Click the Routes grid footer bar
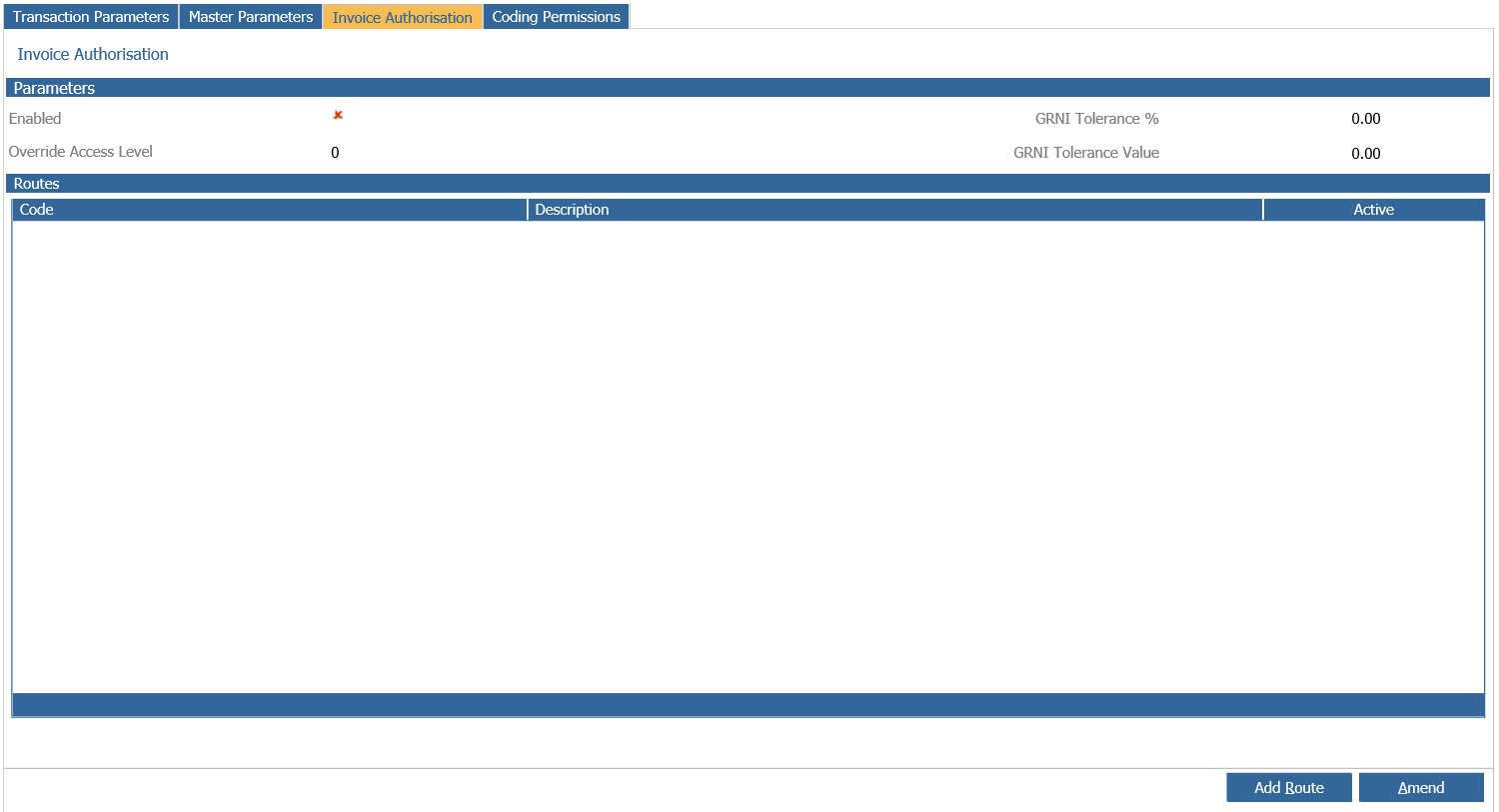 click(x=748, y=705)
